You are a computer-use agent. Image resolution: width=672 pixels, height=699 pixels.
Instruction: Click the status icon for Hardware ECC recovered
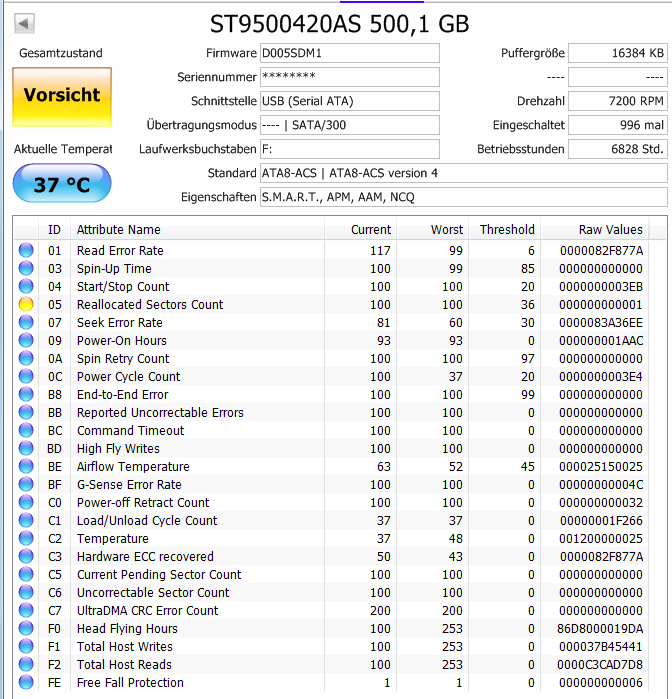(26, 556)
